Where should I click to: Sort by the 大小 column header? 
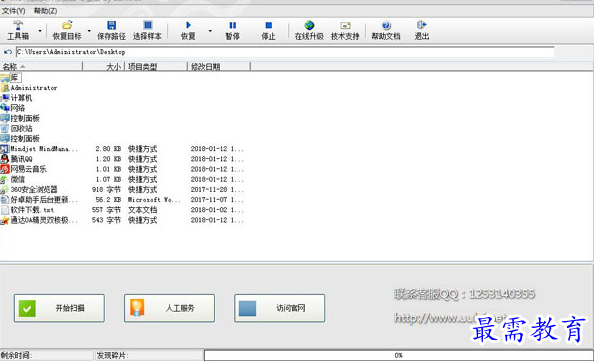103,67
